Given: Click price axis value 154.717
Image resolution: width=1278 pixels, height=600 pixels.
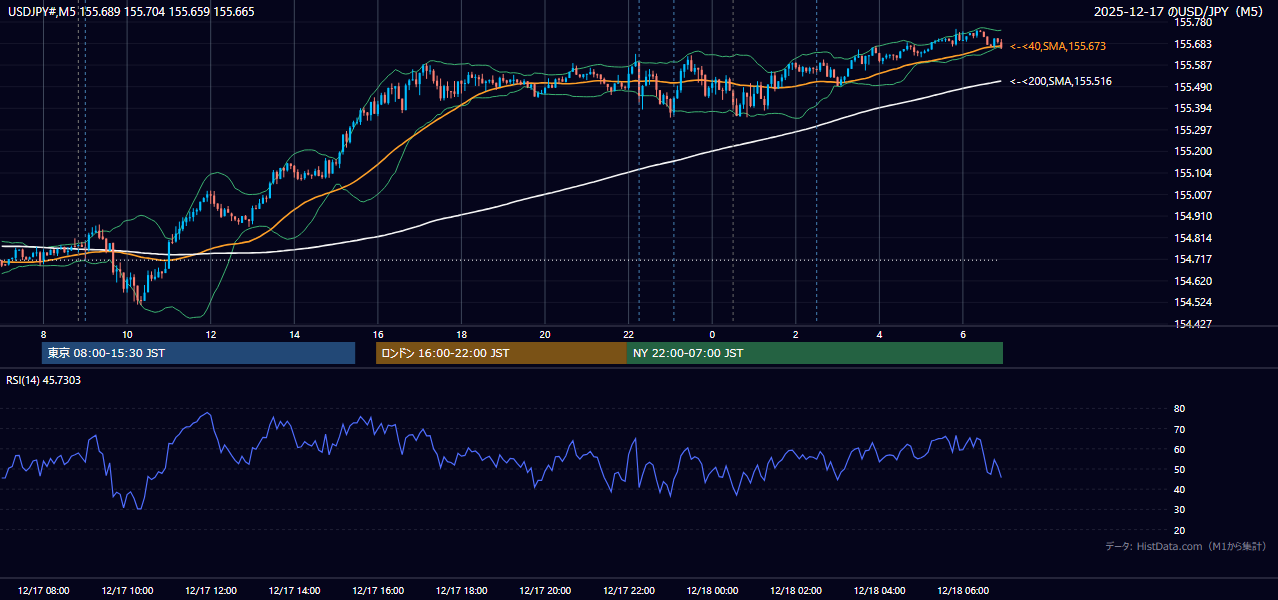Looking at the screenshot, I should [1192, 259].
